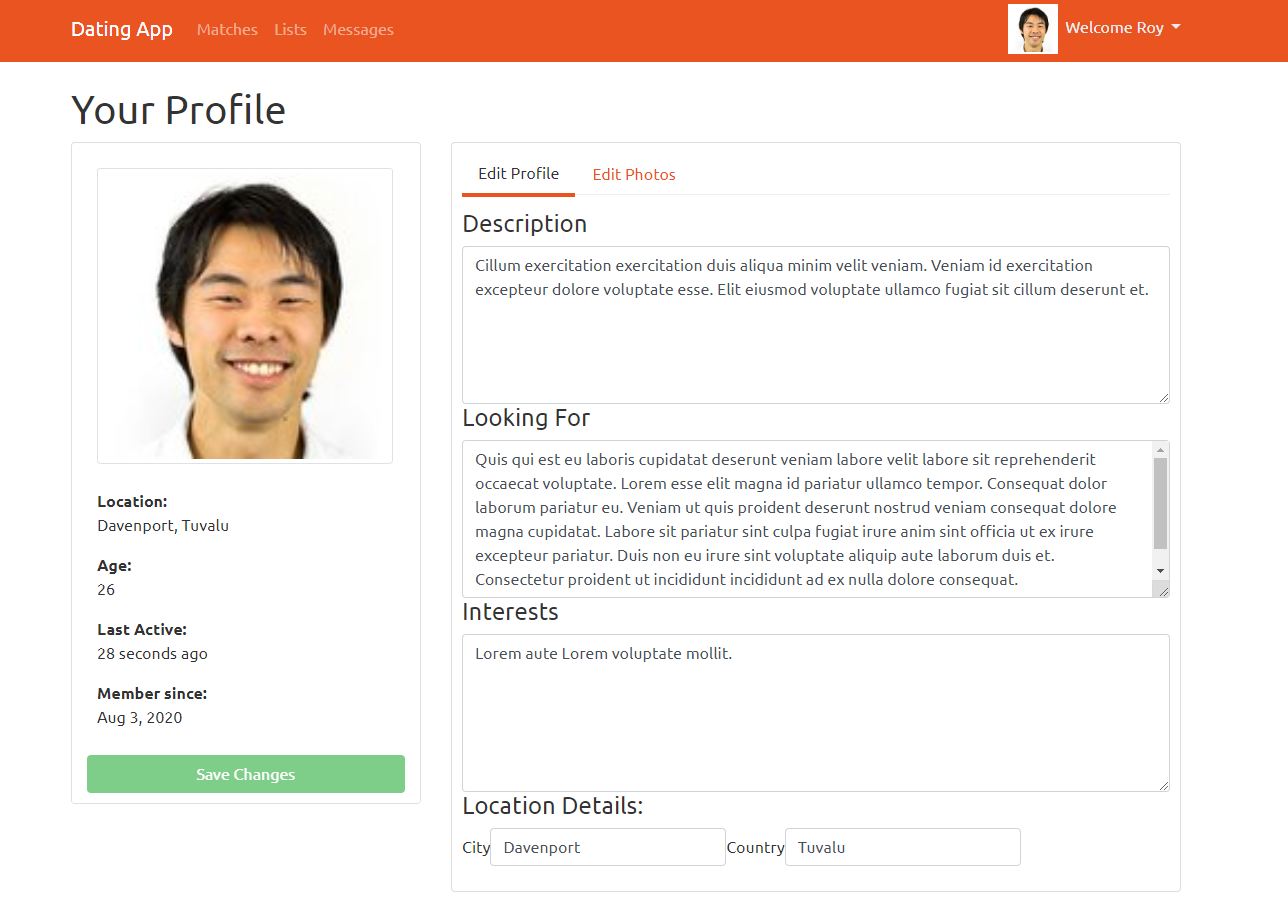Image resolution: width=1288 pixels, height=923 pixels.
Task: Click the Interests resize handle
Action: (1164, 787)
